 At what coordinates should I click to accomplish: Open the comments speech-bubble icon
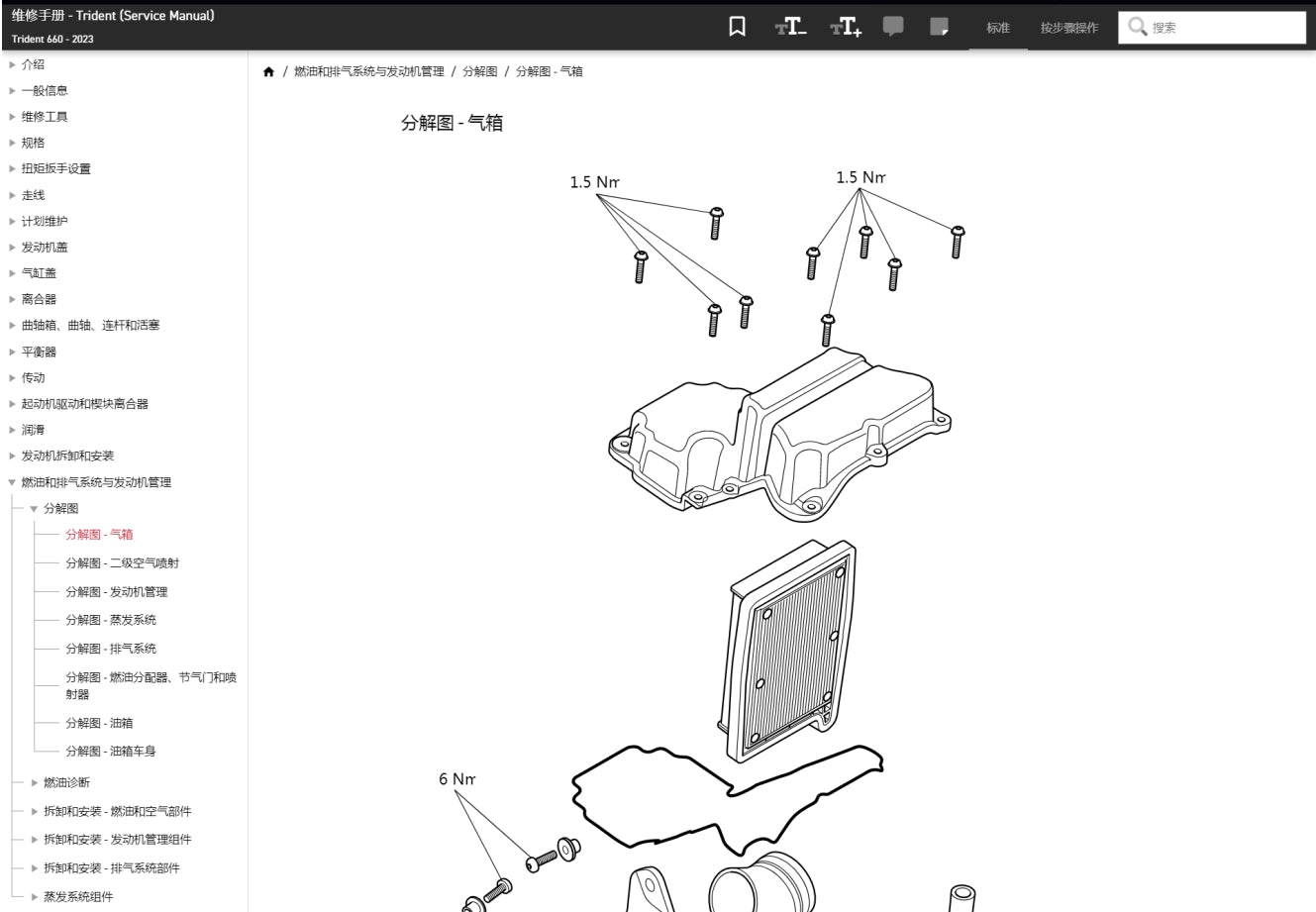click(x=892, y=27)
